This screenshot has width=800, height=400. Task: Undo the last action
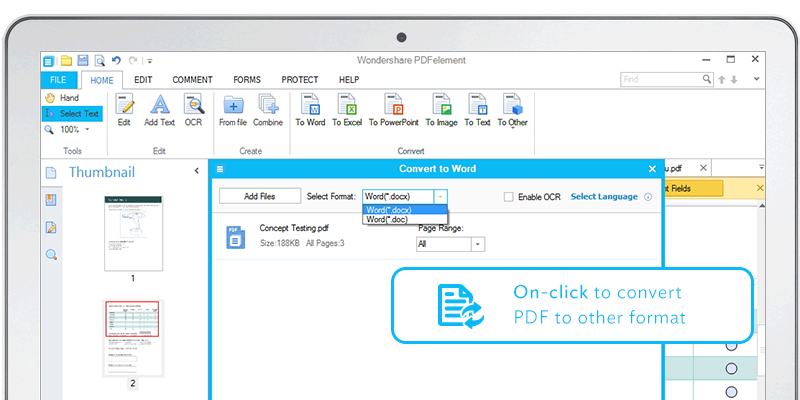pos(116,61)
